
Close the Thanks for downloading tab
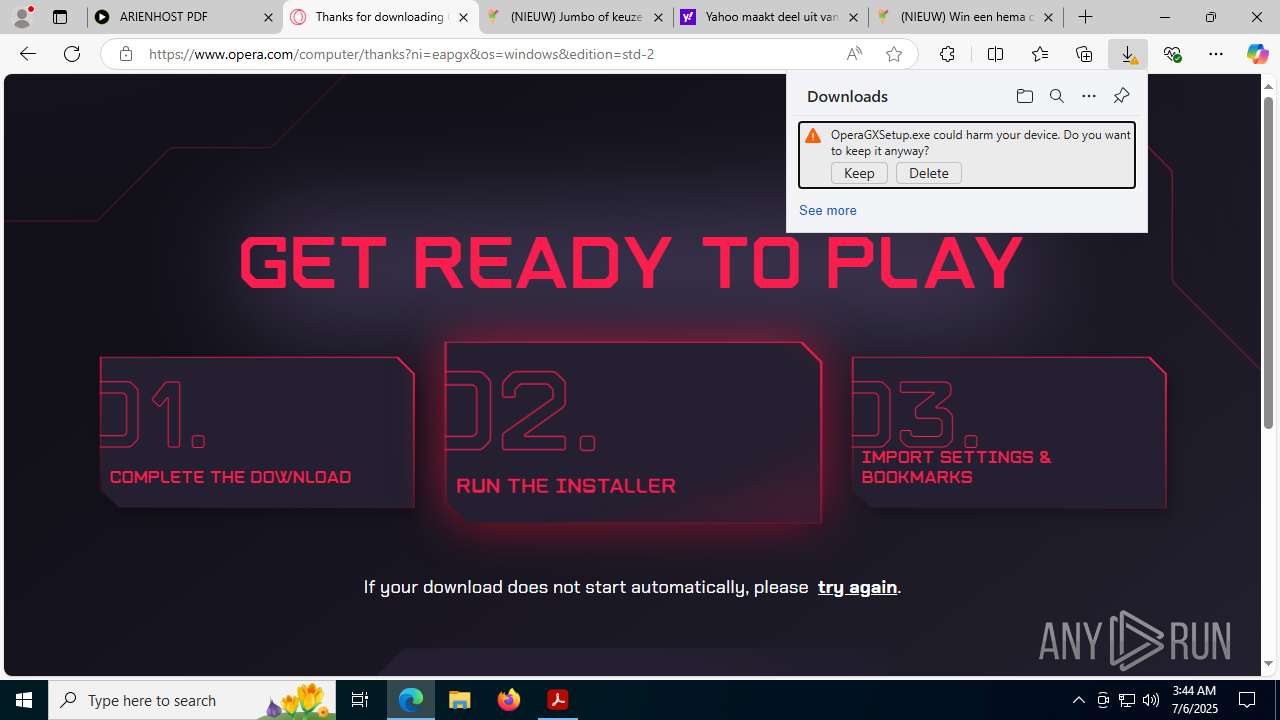(x=463, y=17)
